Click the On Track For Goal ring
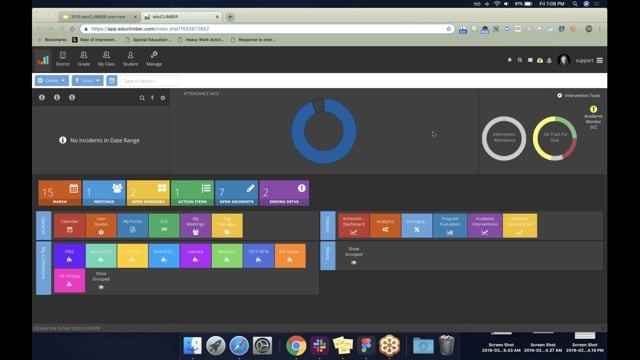 [x=555, y=138]
